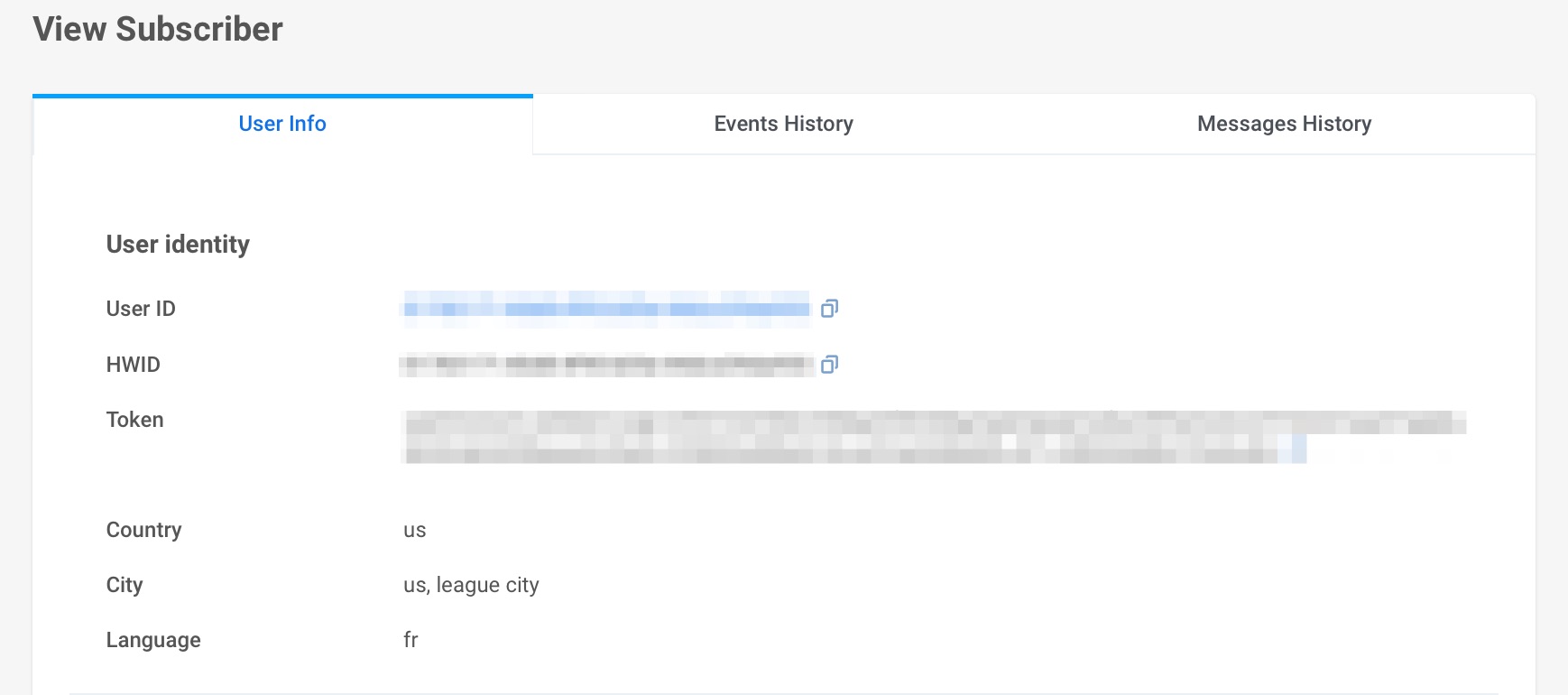Click the User identity section heading

pyautogui.click(x=178, y=245)
